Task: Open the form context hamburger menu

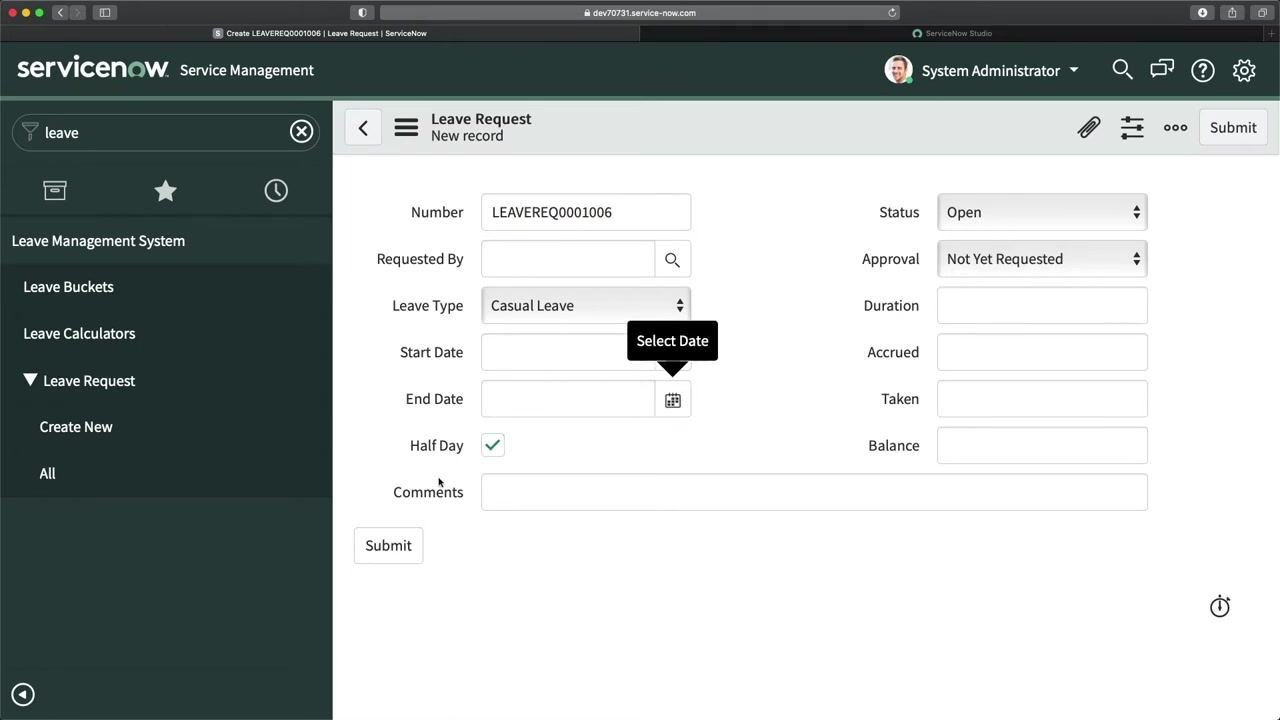Action: click(406, 128)
